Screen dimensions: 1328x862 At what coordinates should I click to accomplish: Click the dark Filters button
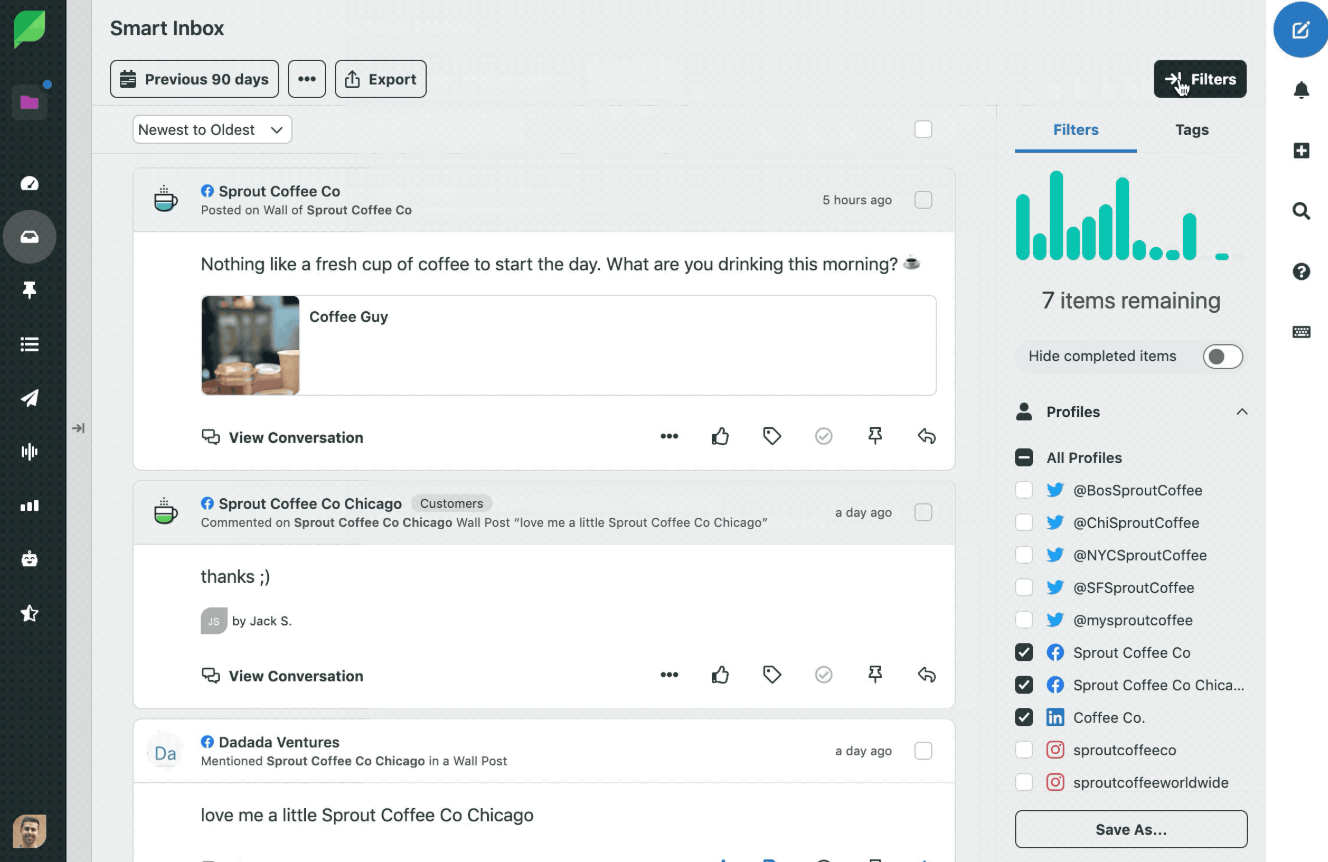(x=1200, y=79)
